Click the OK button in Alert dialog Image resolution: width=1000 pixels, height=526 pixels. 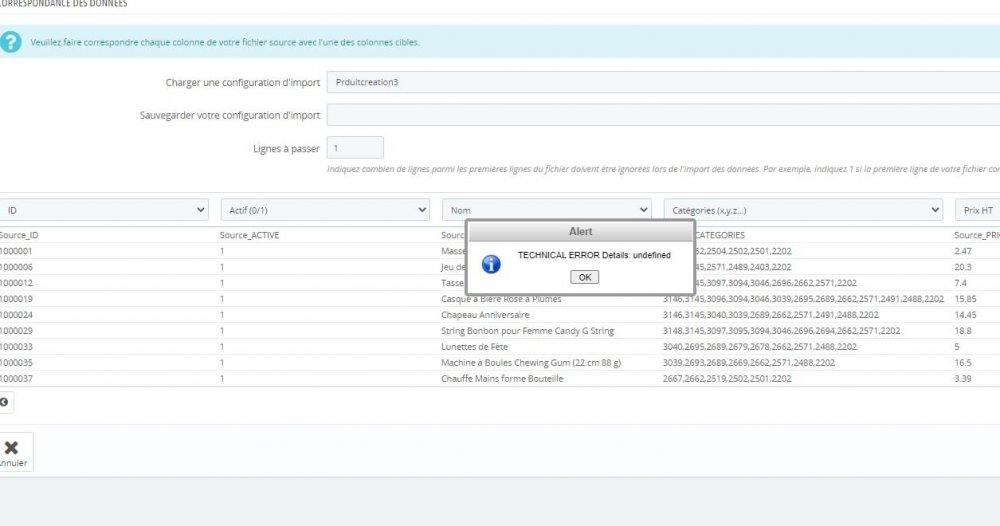click(584, 277)
